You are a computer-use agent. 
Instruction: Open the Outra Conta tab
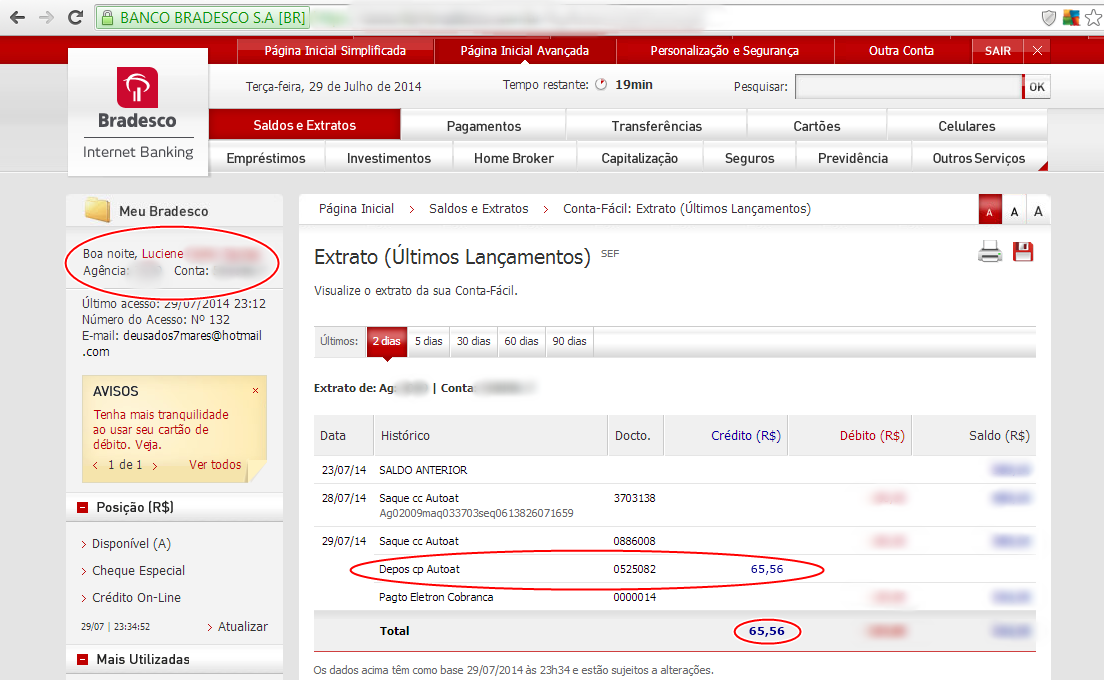pyautogui.click(x=901, y=51)
